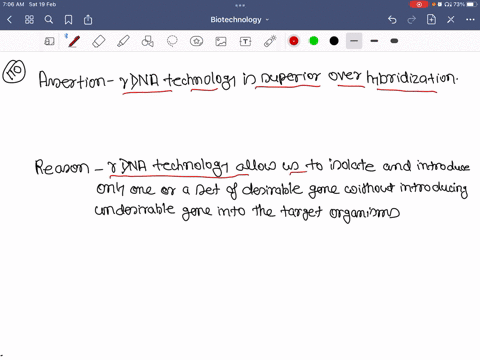Open the share and export menu

(88, 19)
